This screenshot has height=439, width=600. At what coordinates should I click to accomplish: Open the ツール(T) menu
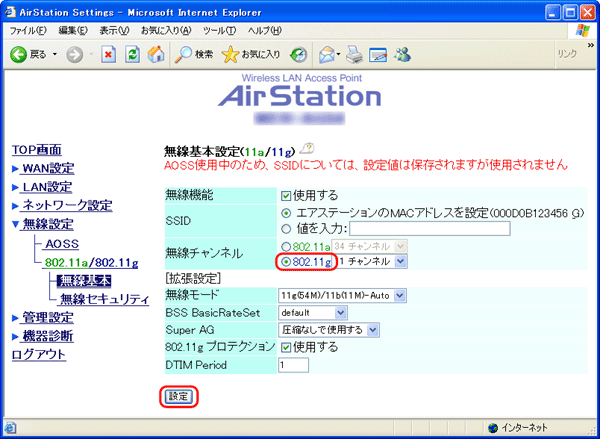219,31
